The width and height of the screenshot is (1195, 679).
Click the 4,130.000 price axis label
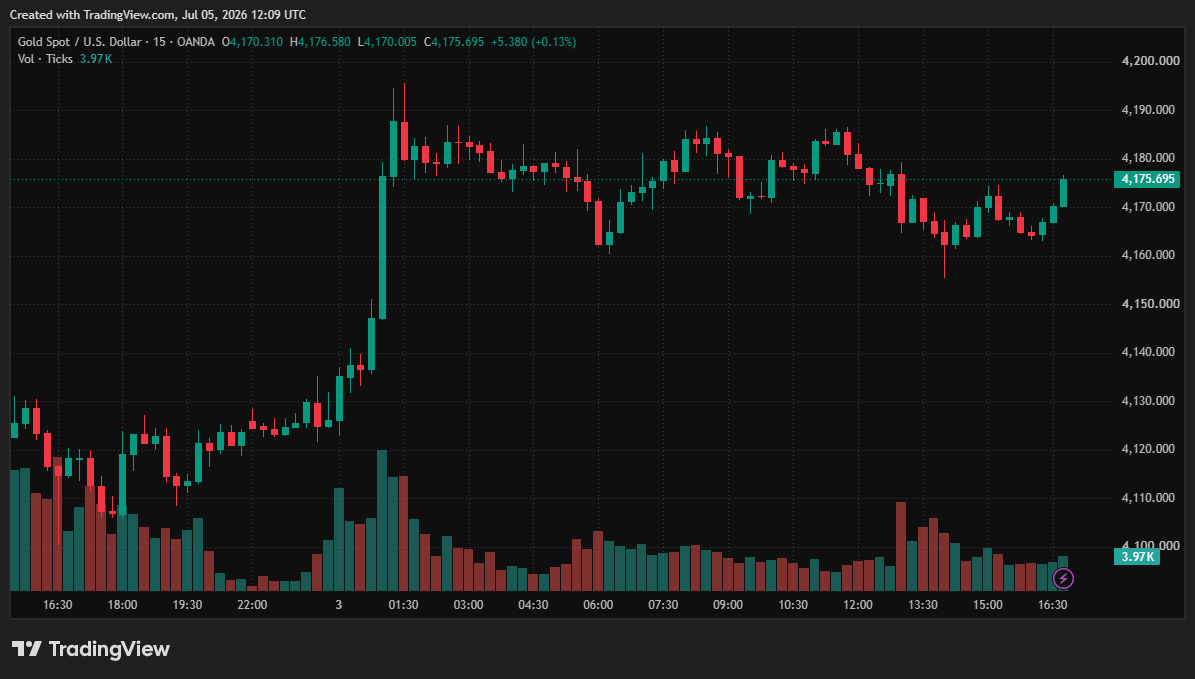tap(1148, 400)
